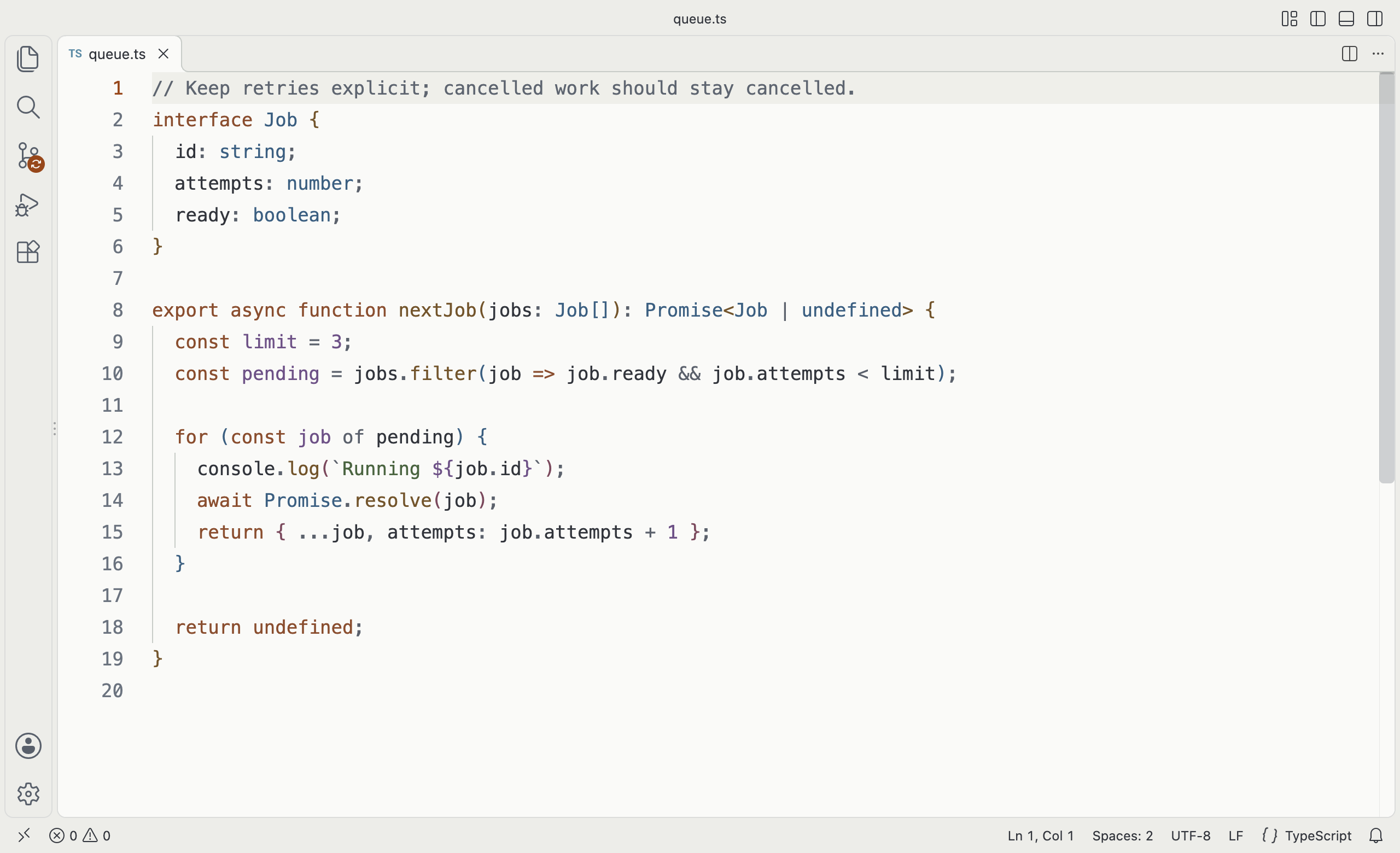Open the Explorer files view

coord(28,59)
